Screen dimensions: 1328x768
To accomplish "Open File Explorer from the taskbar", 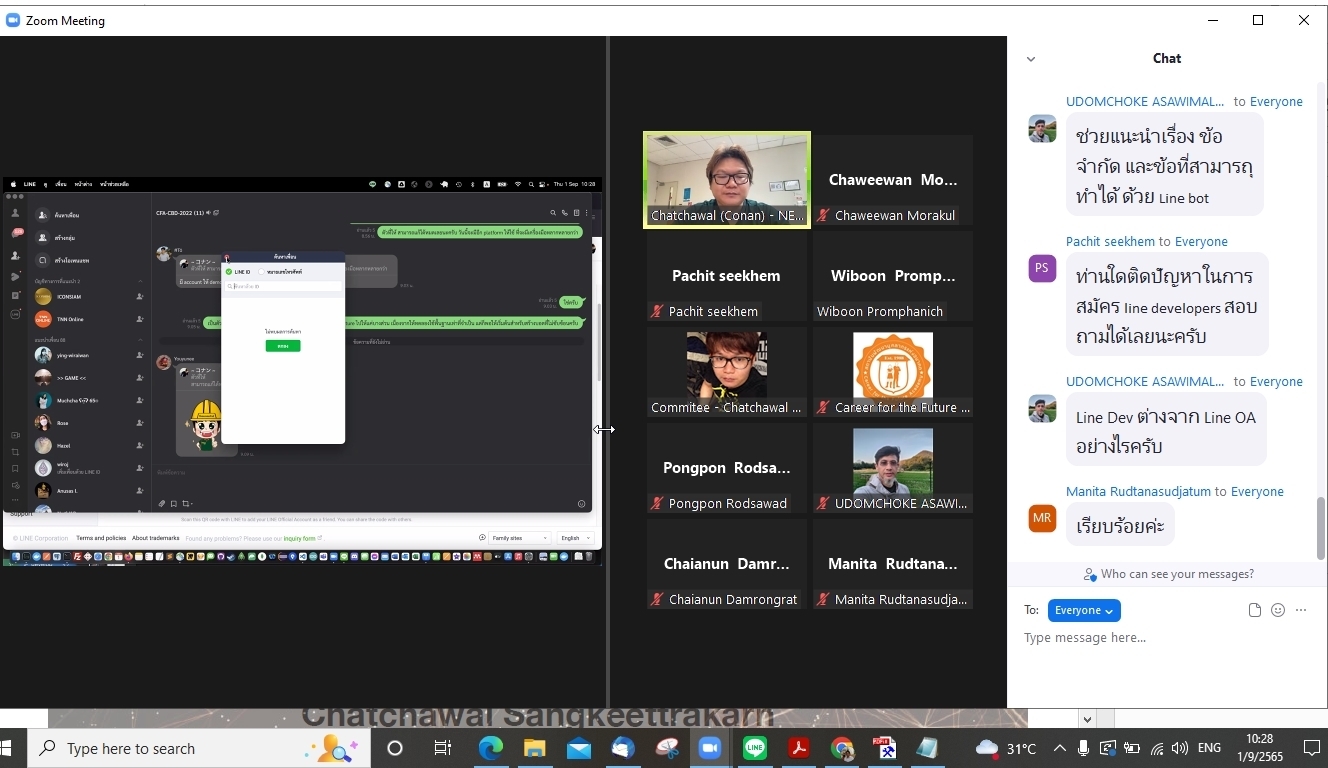I will tap(535, 748).
